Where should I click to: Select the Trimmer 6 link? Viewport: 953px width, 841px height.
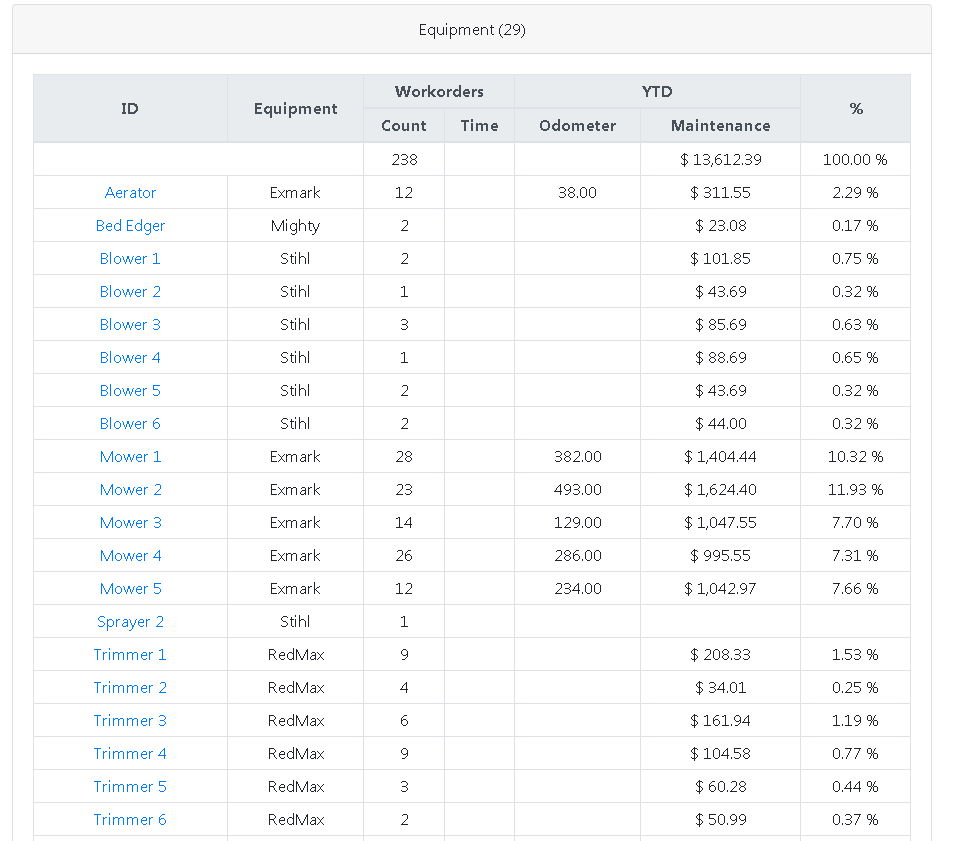(130, 820)
